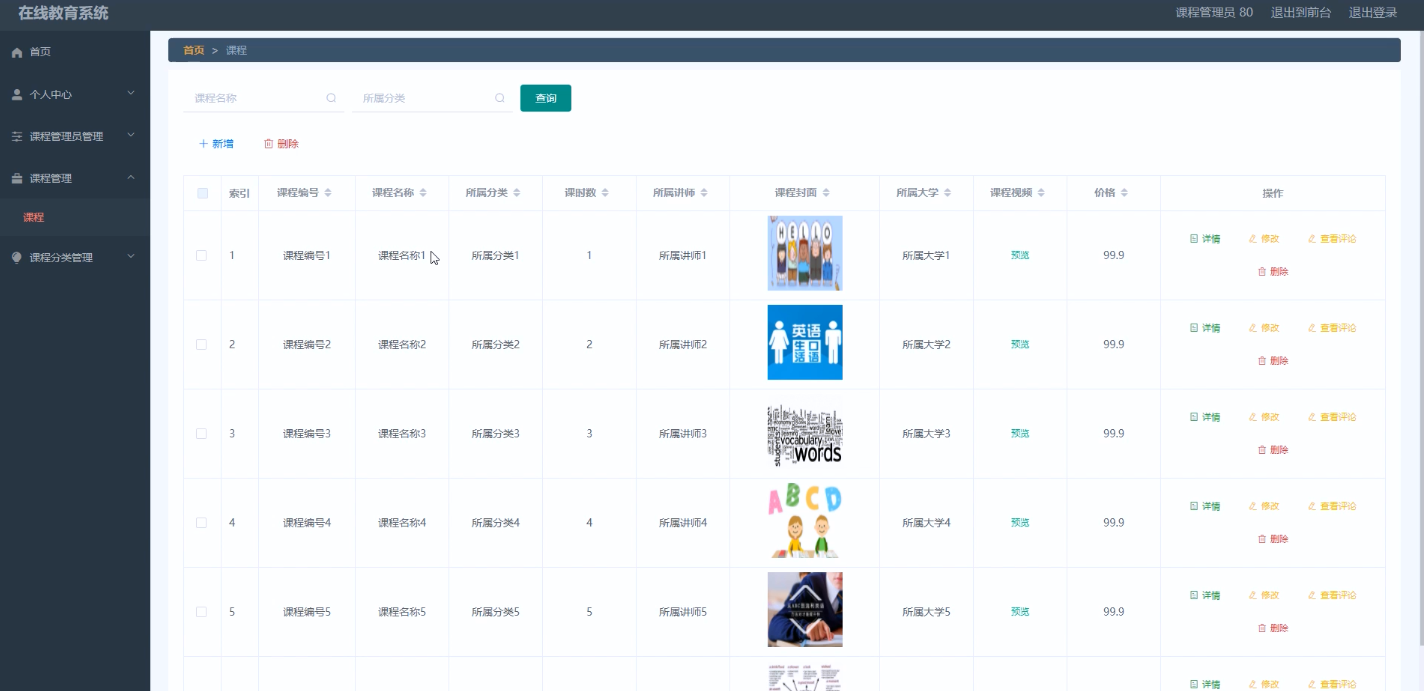Sort by 所属大学 column arrows
Image resolution: width=1424 pixels, height=691 pixels.
coord(948,193)
